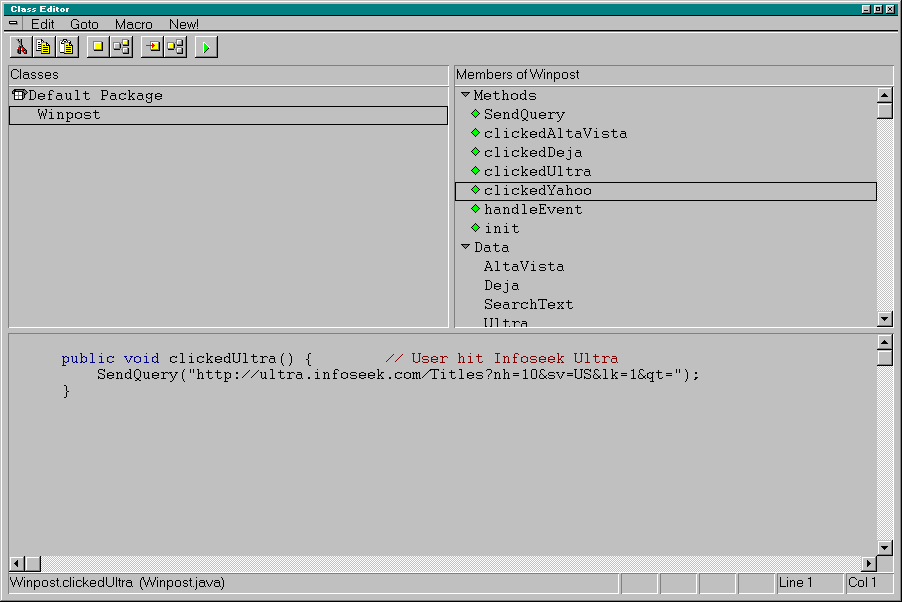The width and height of the screenshot is (902, 602).
Task: Open the Goto menu
Action: [x=84, y=24]
